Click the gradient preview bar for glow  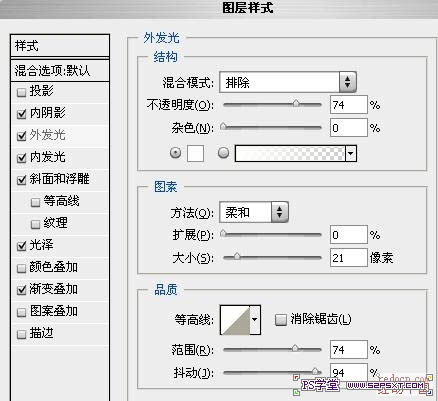tap(290, 154)
